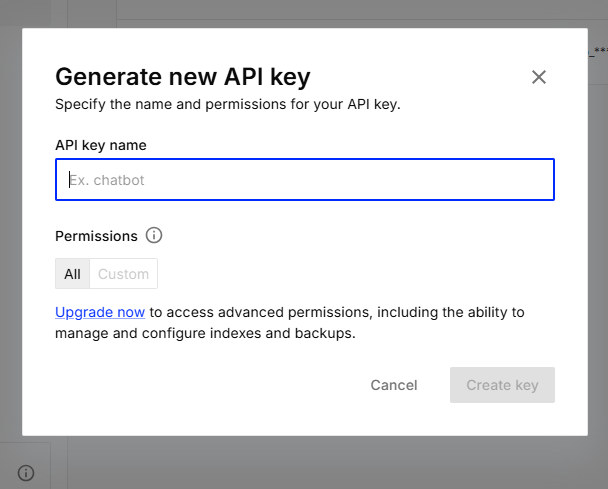The width and height of the screenshot is (608, 489).
Task: Click the masked key asterisks behind dialog
Action: (599, 49)
